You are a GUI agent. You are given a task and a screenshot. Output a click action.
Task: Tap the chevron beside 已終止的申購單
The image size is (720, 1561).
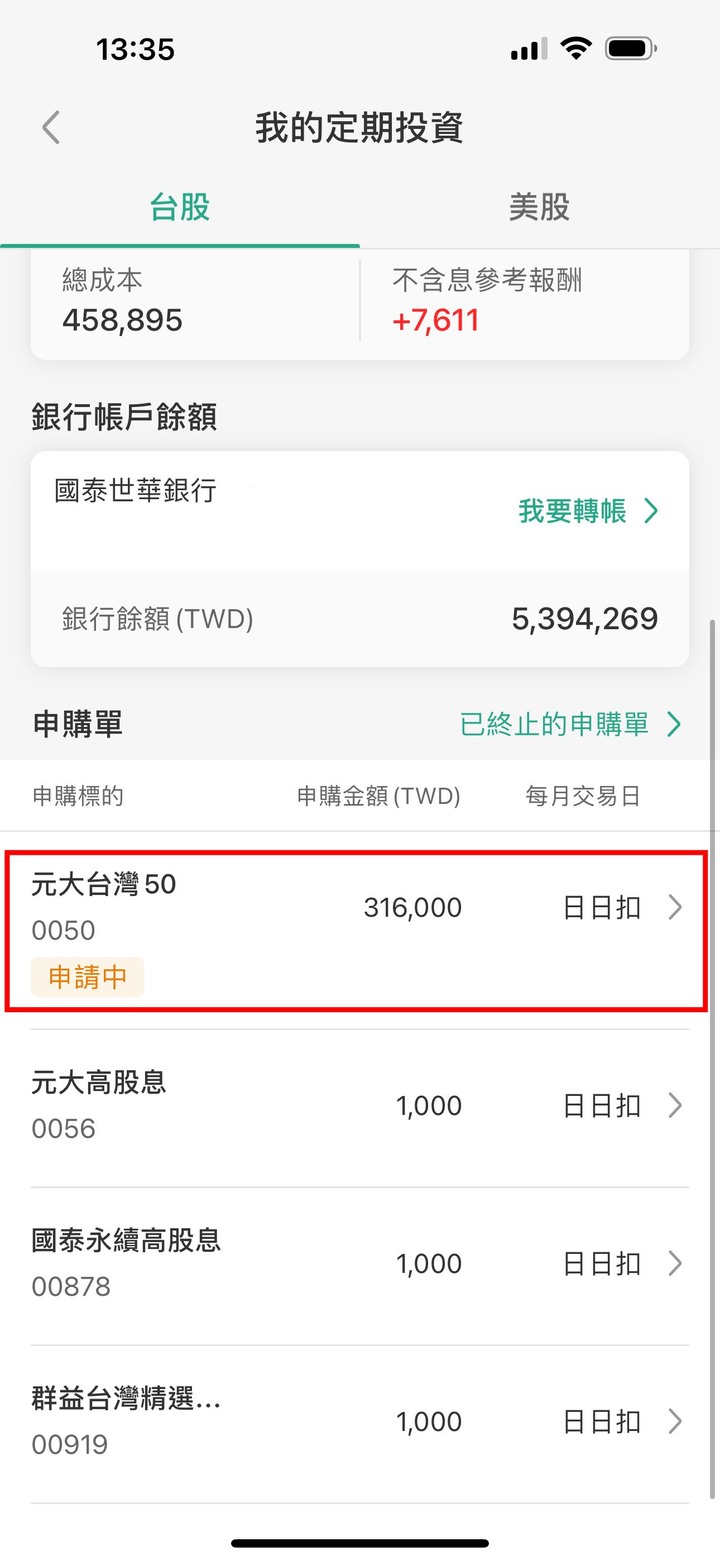675,724
